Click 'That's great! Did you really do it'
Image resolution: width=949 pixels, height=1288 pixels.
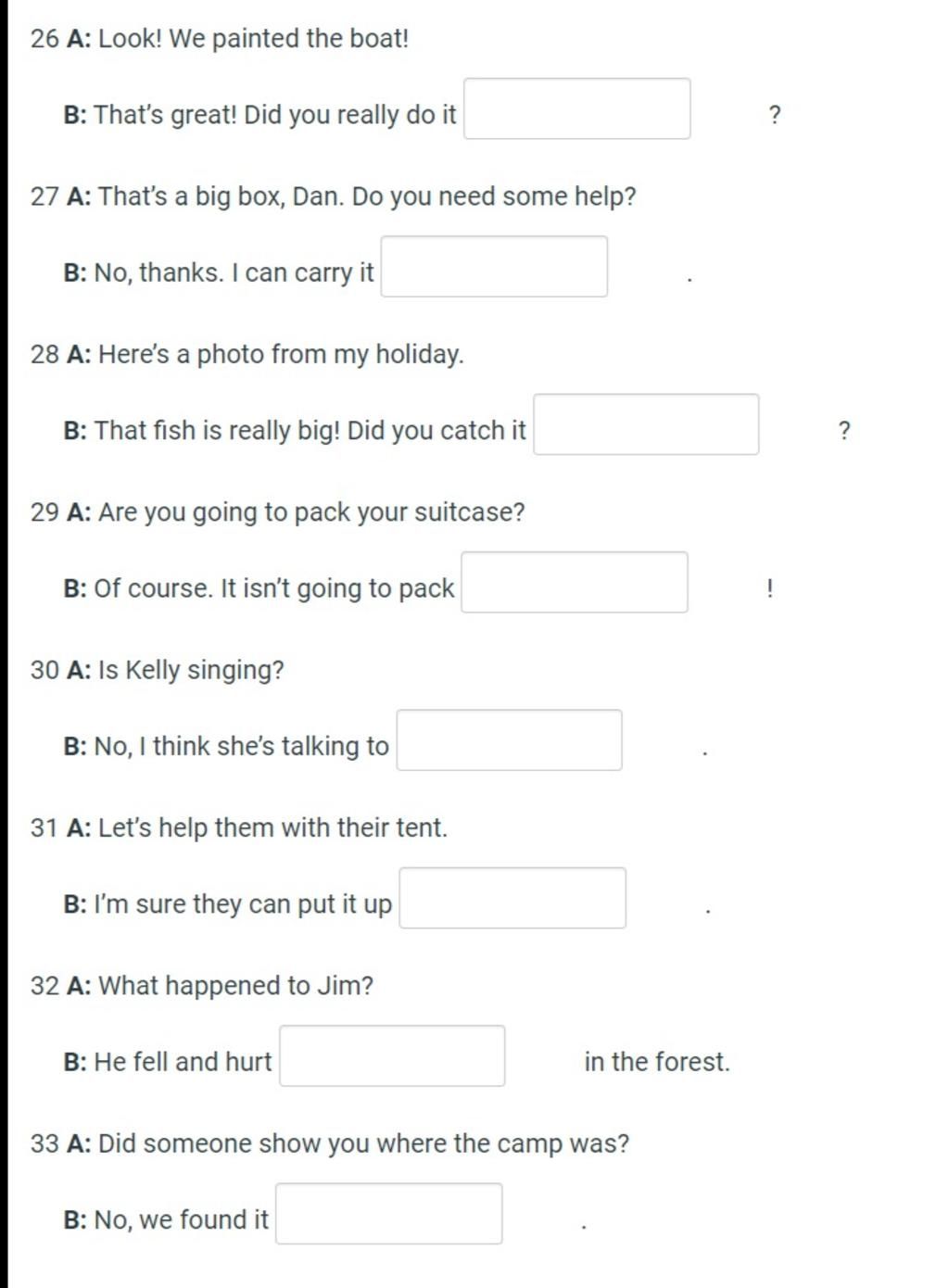pyautogui.click(x=275, y=115)
